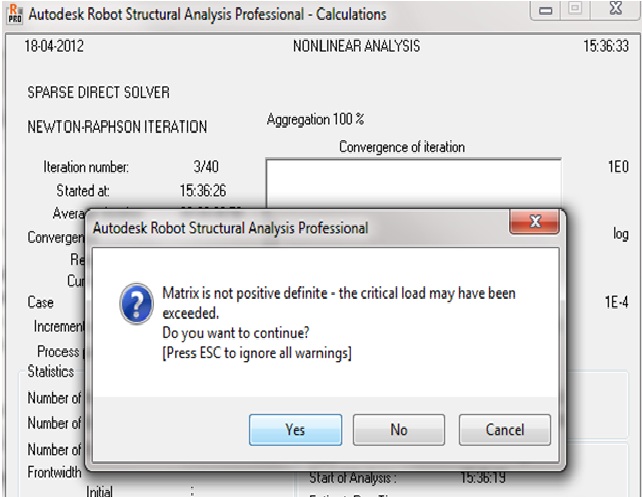The width and height of the screenshot is (642, 497).
Task: Click the 'Start of Analysis' label
Action: [x=353, y=478]
